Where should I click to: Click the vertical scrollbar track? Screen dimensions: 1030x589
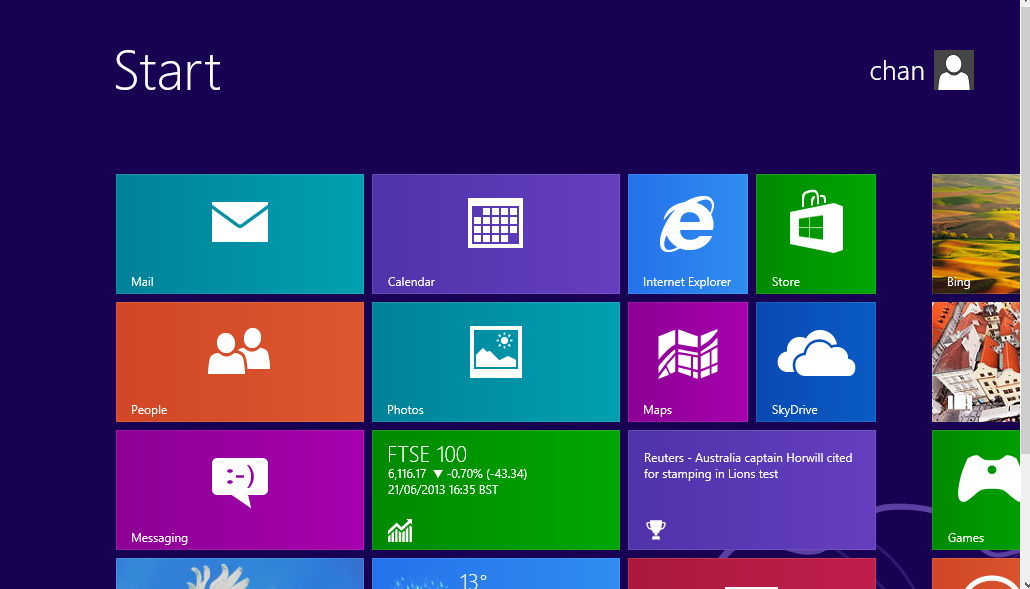tap(1025, 515)
